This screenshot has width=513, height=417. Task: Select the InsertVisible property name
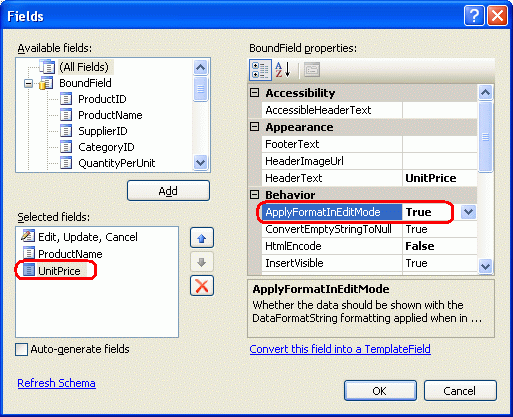click(x=332, y=263)
